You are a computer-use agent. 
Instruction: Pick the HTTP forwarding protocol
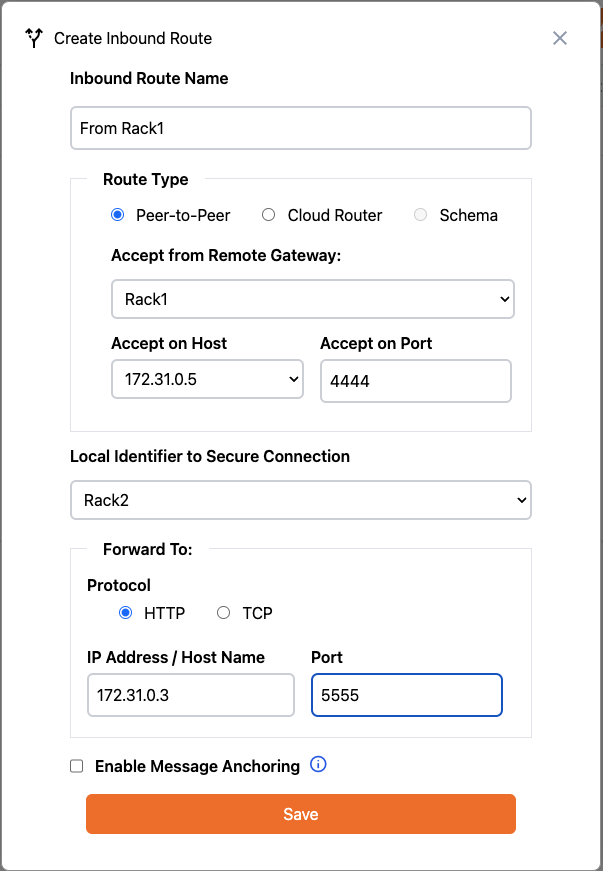tap(124, 612)
